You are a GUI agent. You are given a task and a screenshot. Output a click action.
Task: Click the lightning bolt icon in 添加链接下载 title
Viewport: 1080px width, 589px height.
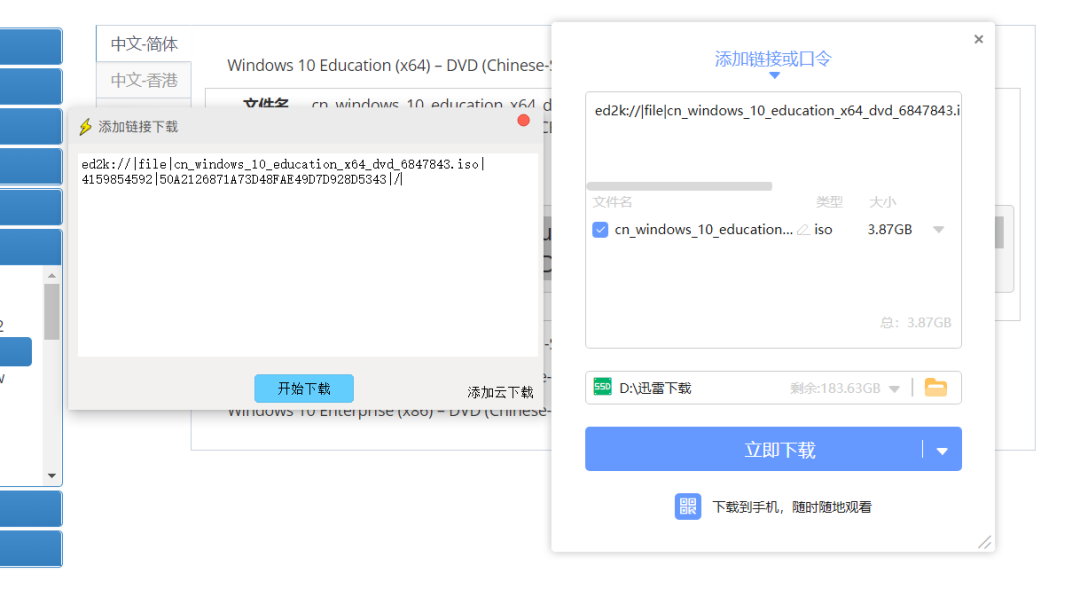tap(85, 127)
